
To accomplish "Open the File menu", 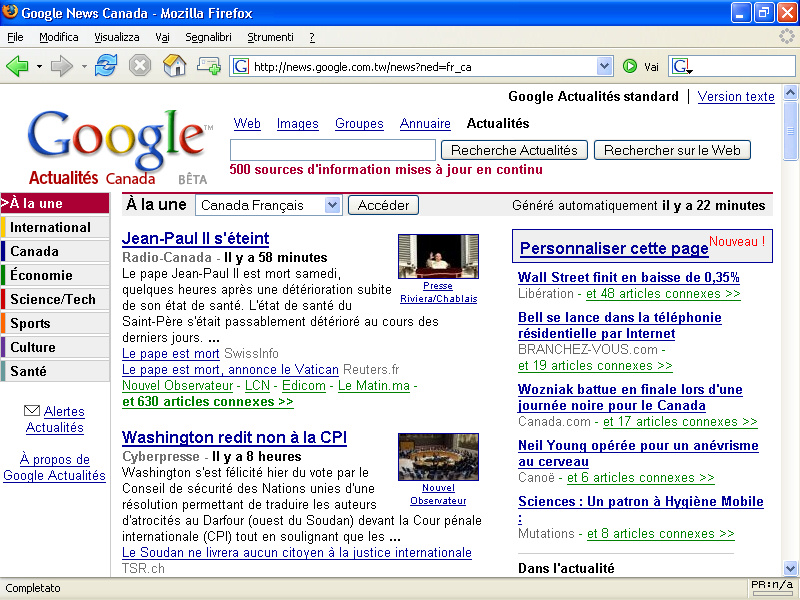I will point(15,37).
